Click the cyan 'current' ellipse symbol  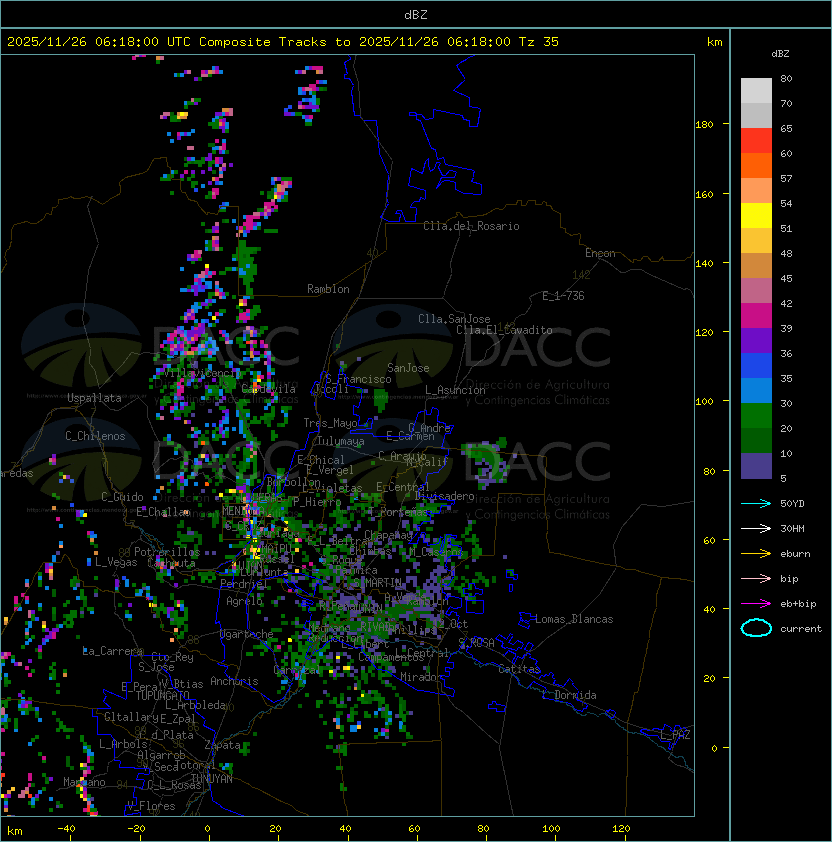pos(756,628)
